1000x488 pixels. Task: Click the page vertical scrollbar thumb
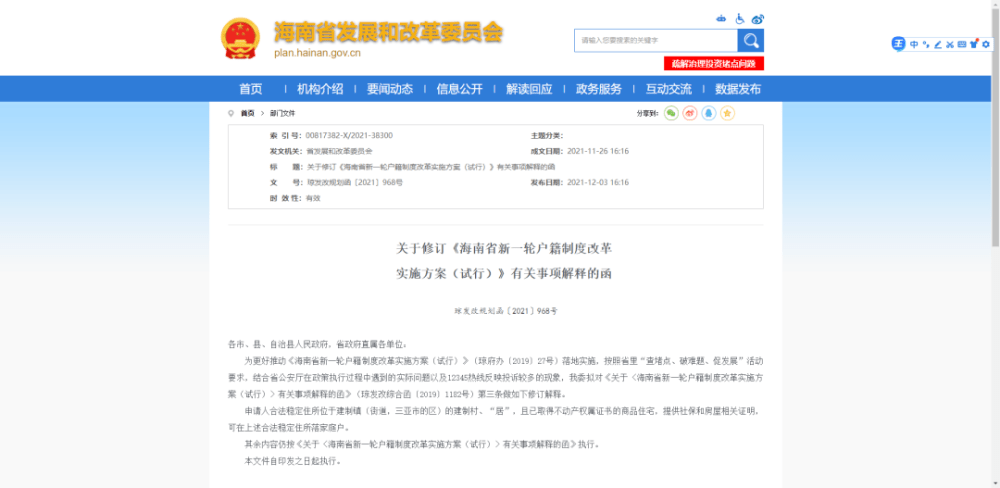996,123
